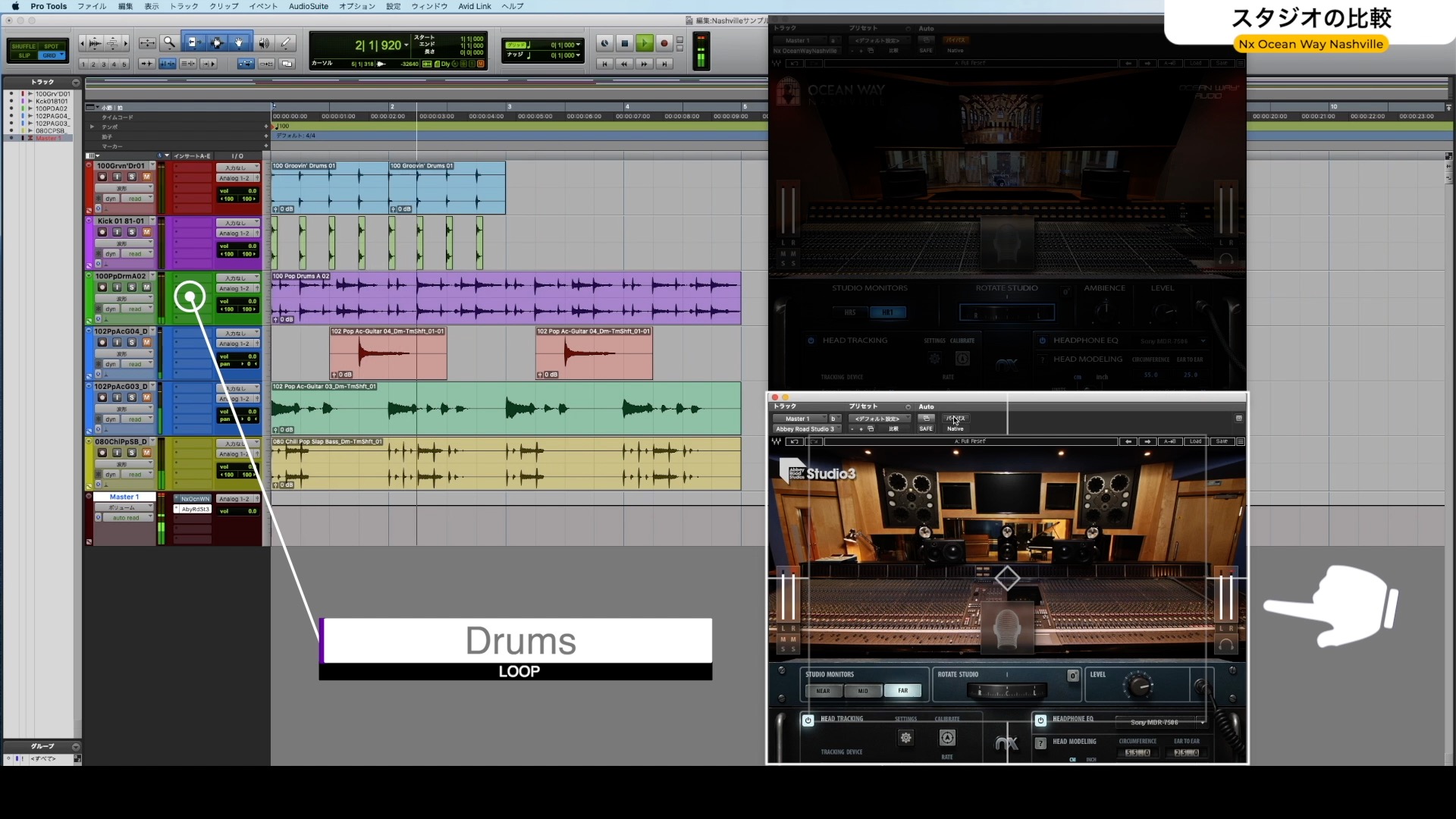The image size is (1456, 819).
Task: Select the Selector tool
Action: 216,43
